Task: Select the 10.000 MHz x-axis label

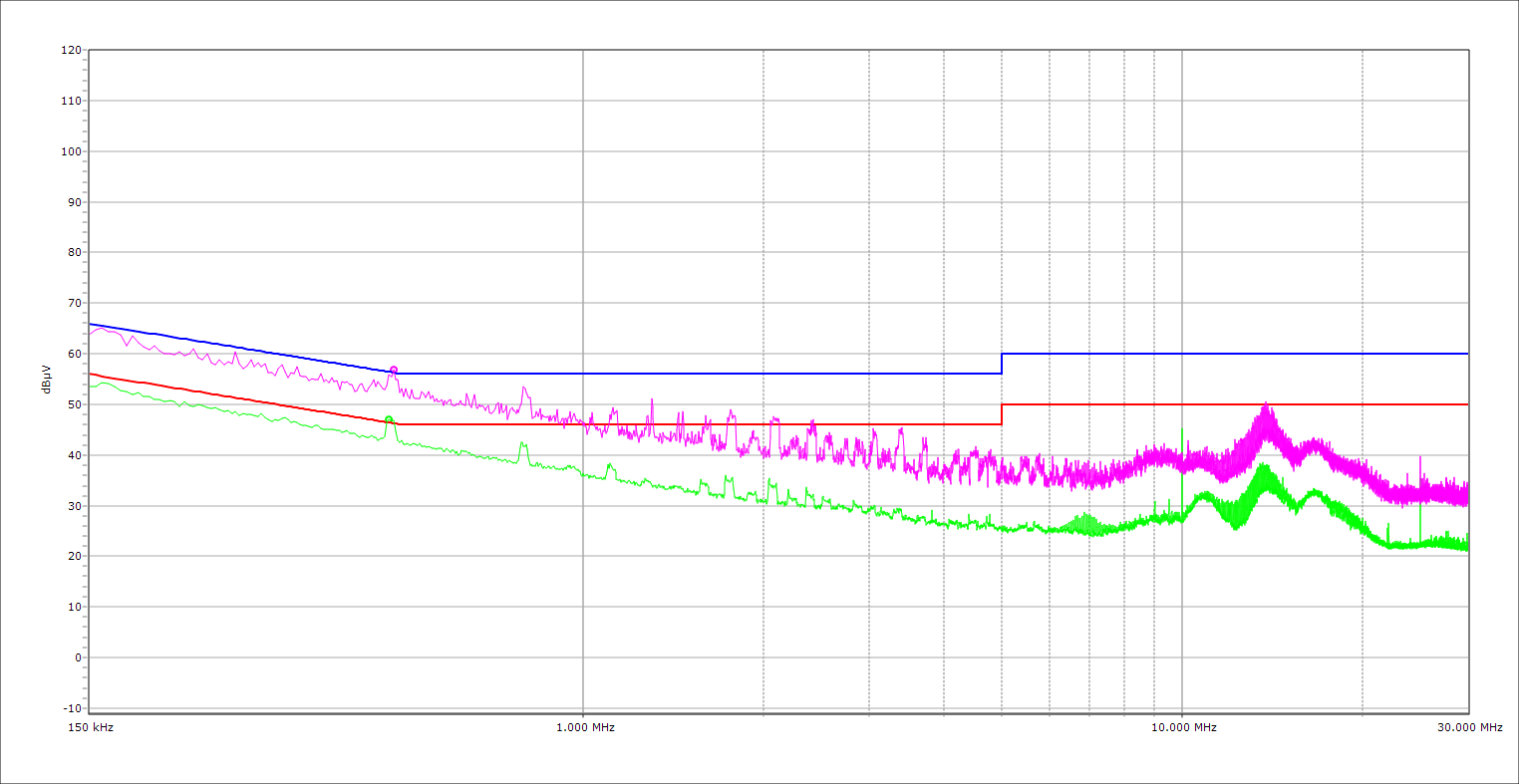Action: click(1184, 727)
